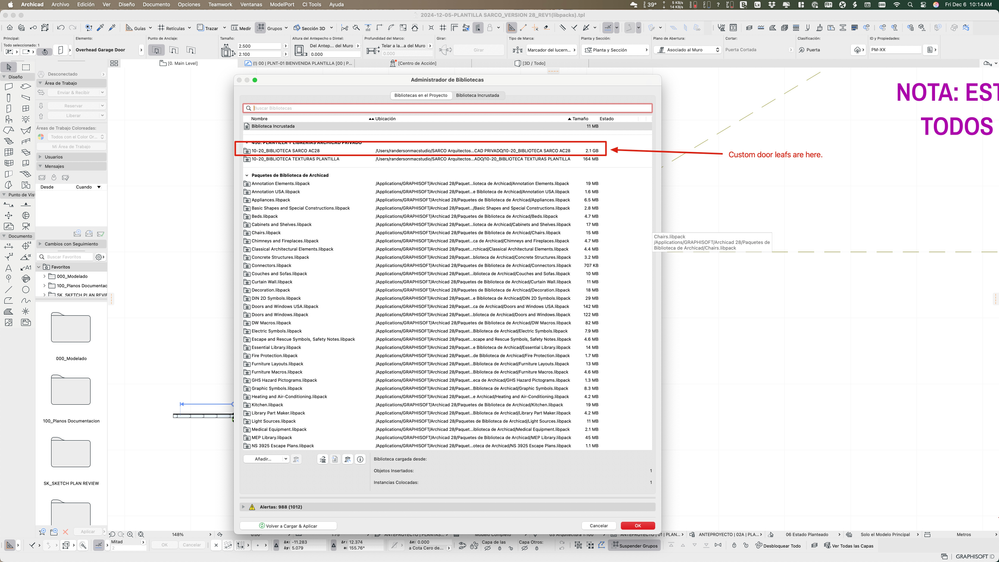The image size is (999, 562).
Task: Open the Archivo menu
Action: pos(60,4)
